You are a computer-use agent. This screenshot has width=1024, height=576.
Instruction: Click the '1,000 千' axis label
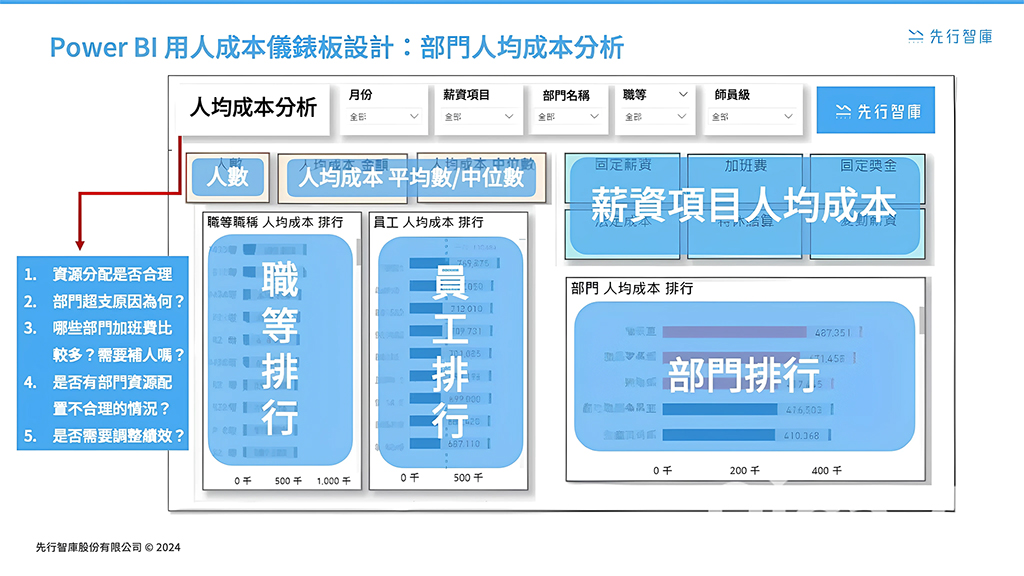point(334,481)
